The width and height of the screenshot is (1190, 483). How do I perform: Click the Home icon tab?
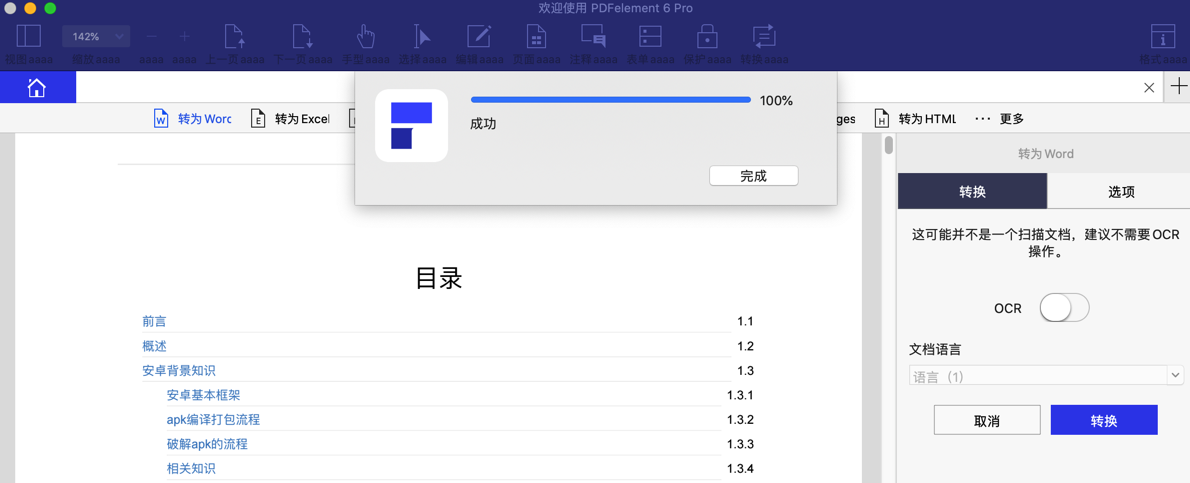tap(37, 88)
